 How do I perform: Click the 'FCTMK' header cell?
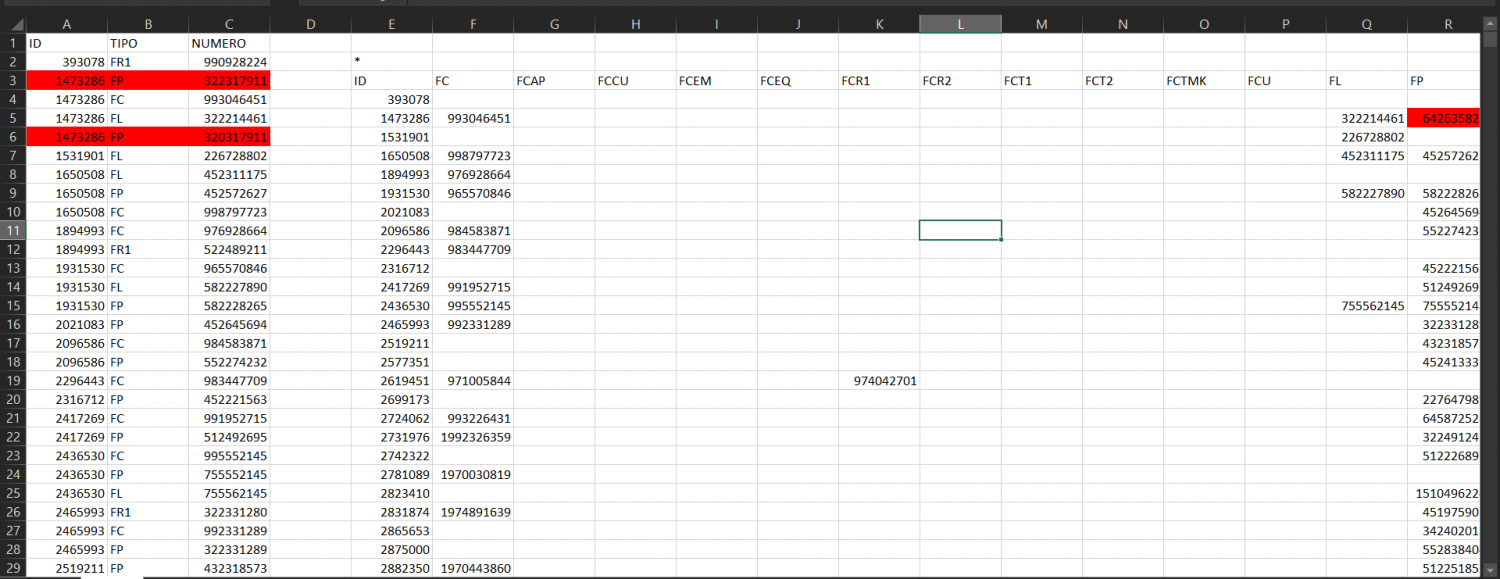point(1204,81)
